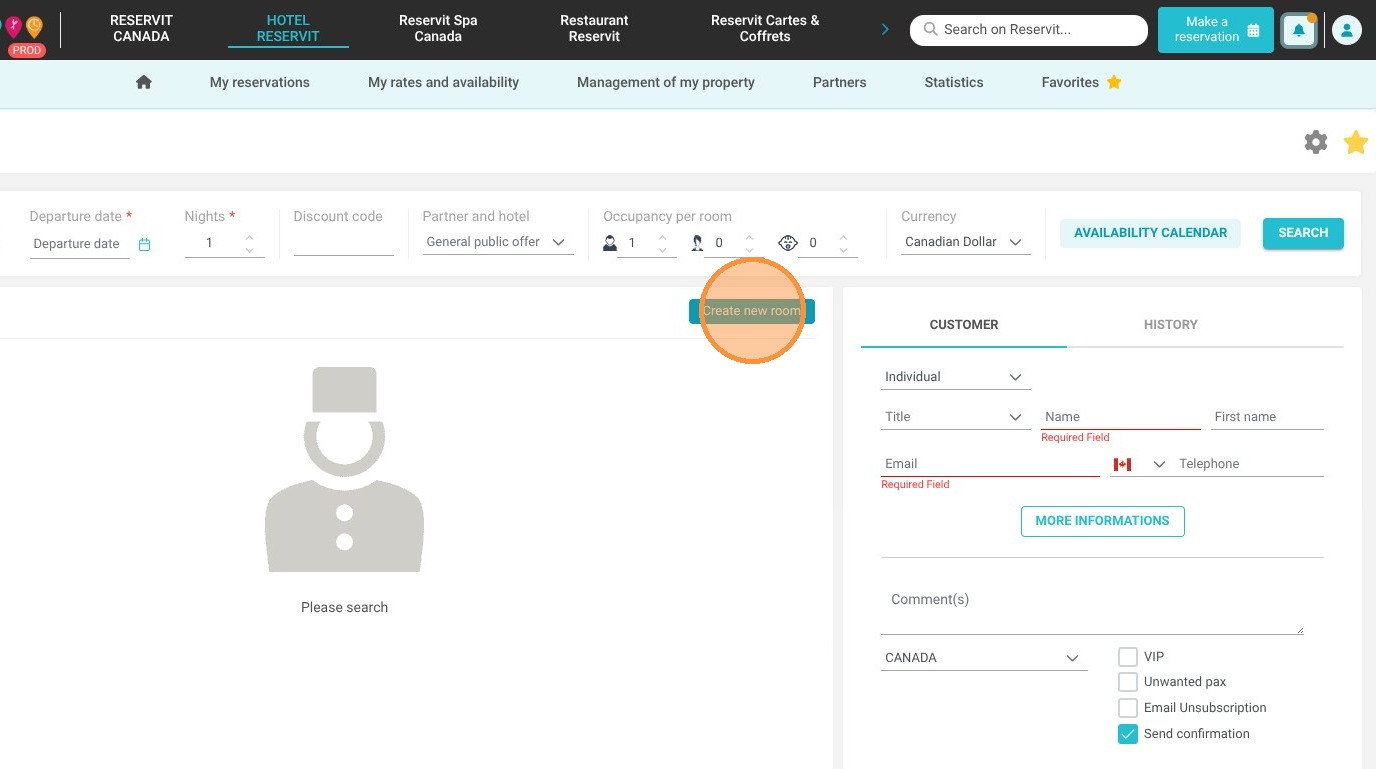Image resolution: width=1376 pixels, height=769 pixels.
Task: Increase the adults count
Action: (662, 237)
